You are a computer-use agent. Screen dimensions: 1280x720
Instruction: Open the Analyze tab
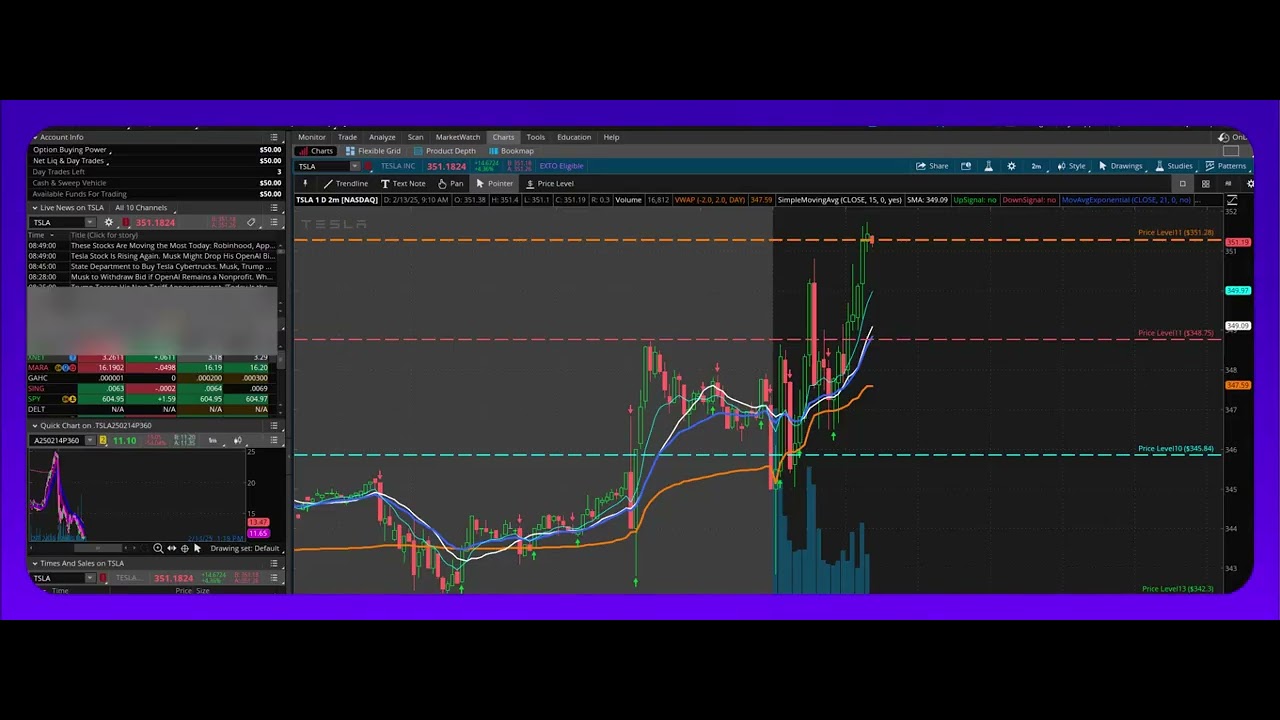pyautogui.click(x=382, y=137)
